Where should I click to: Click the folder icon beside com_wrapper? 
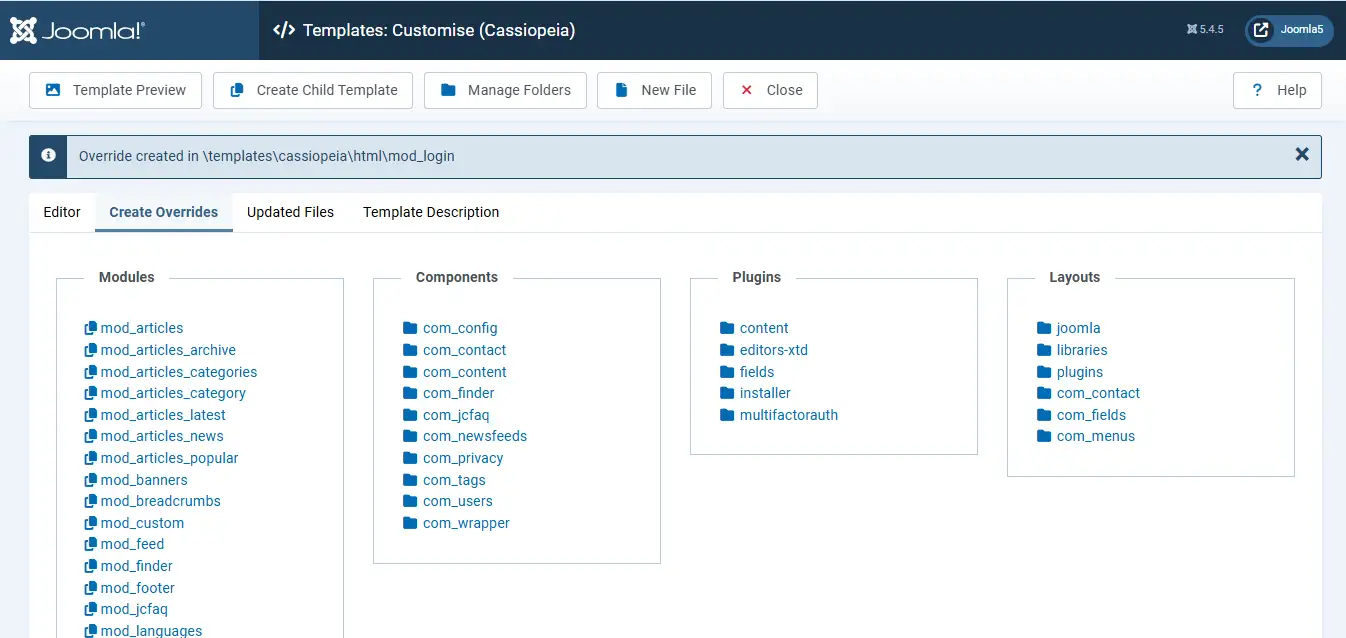[410, 523]
